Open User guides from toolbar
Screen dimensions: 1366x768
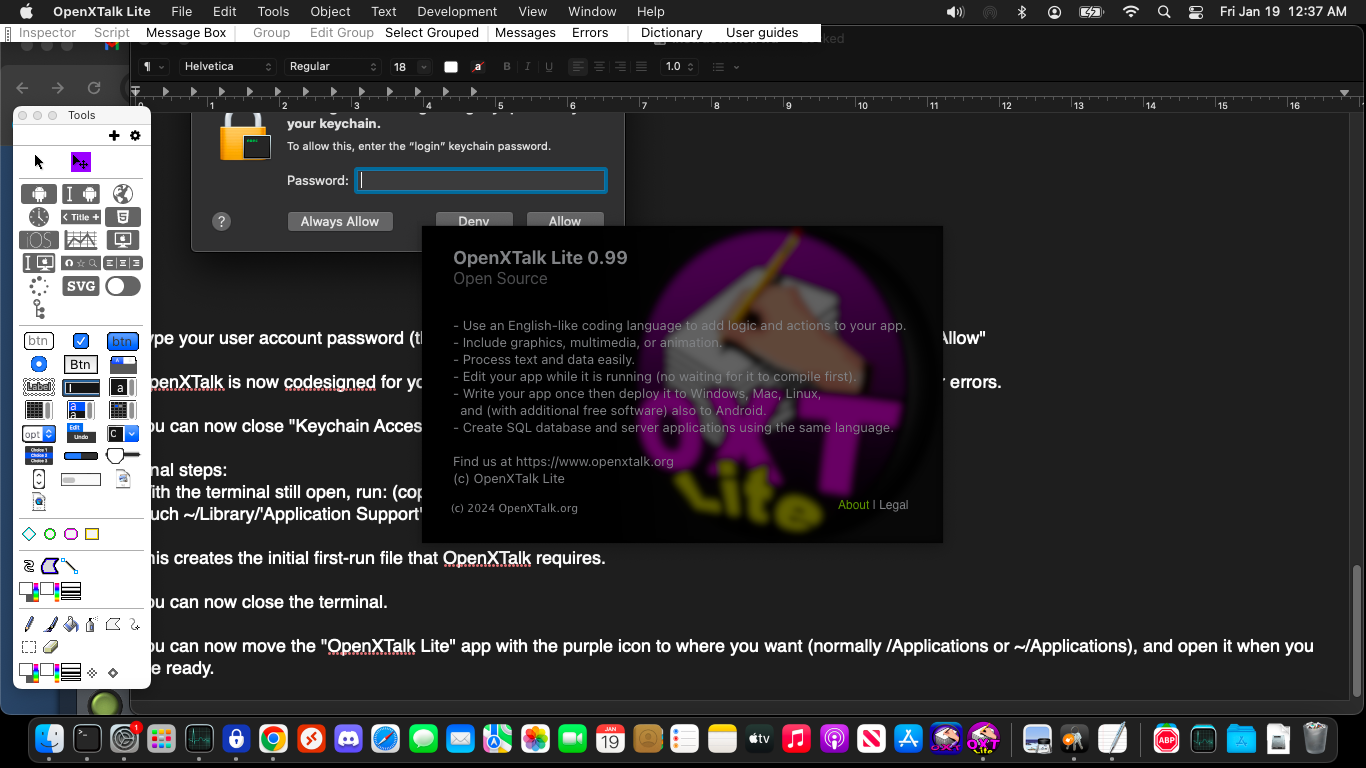coord(762,33)
